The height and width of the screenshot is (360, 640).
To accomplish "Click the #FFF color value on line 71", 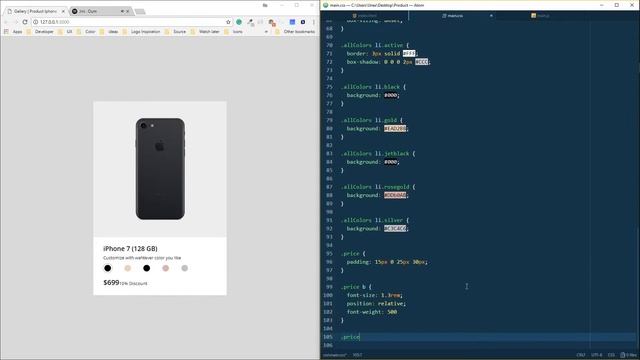I will pos(409,53).
